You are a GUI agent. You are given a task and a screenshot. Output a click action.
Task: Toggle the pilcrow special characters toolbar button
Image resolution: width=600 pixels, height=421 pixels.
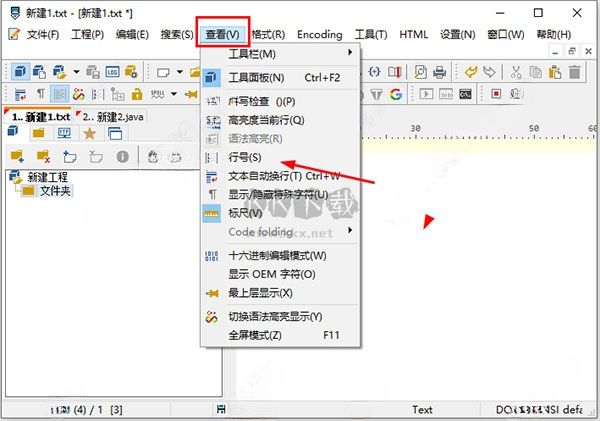pyautogui.click(x=40, y=94)
